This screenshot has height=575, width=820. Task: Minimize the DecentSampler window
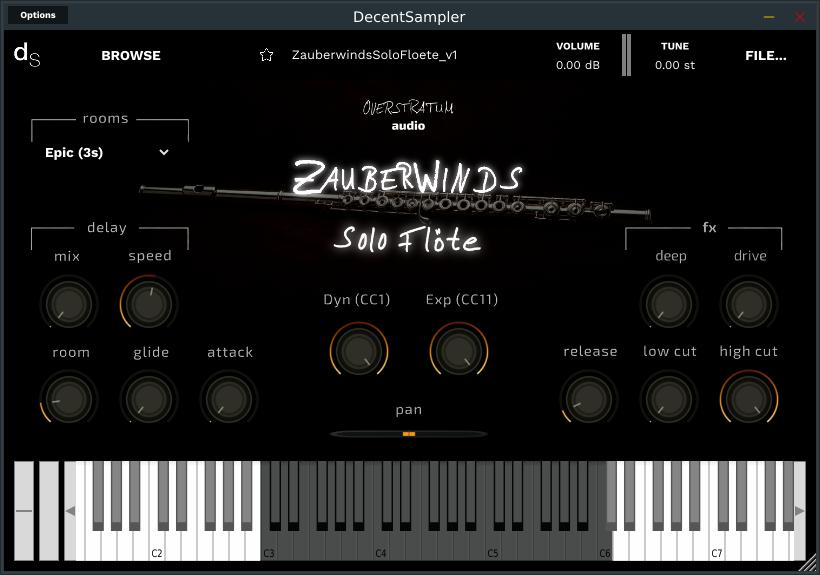click(x=769, y=17)
